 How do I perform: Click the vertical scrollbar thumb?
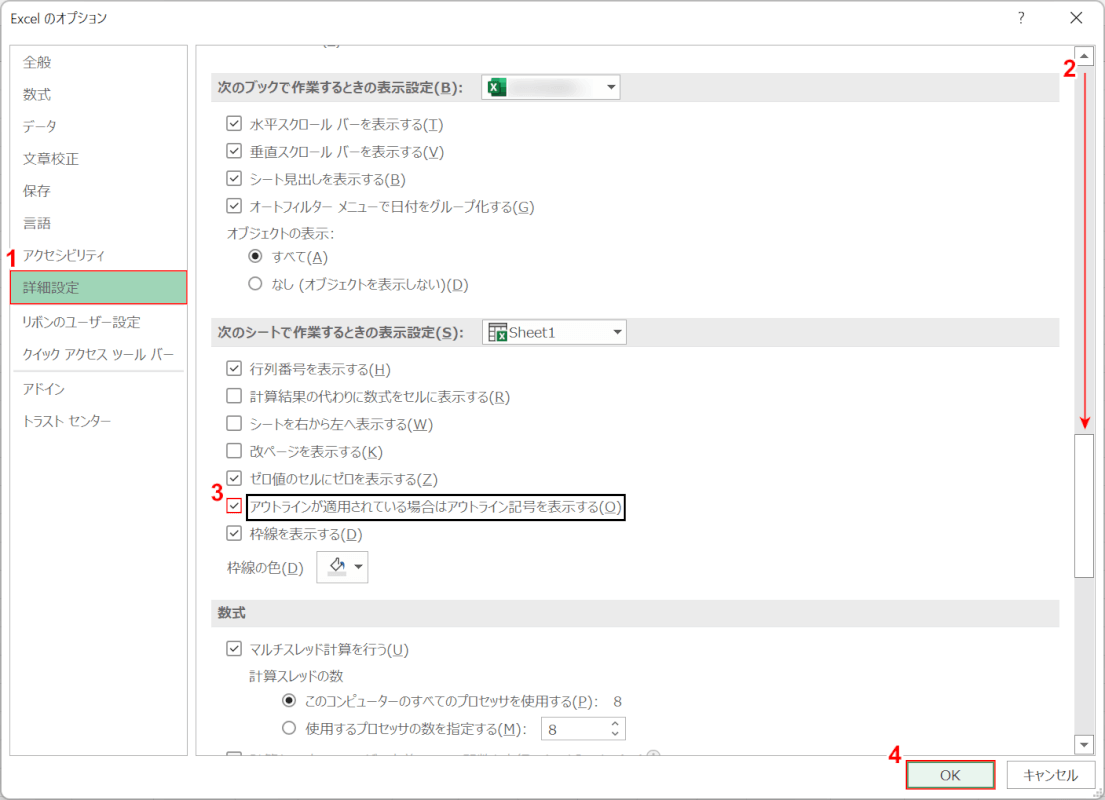1084,505
